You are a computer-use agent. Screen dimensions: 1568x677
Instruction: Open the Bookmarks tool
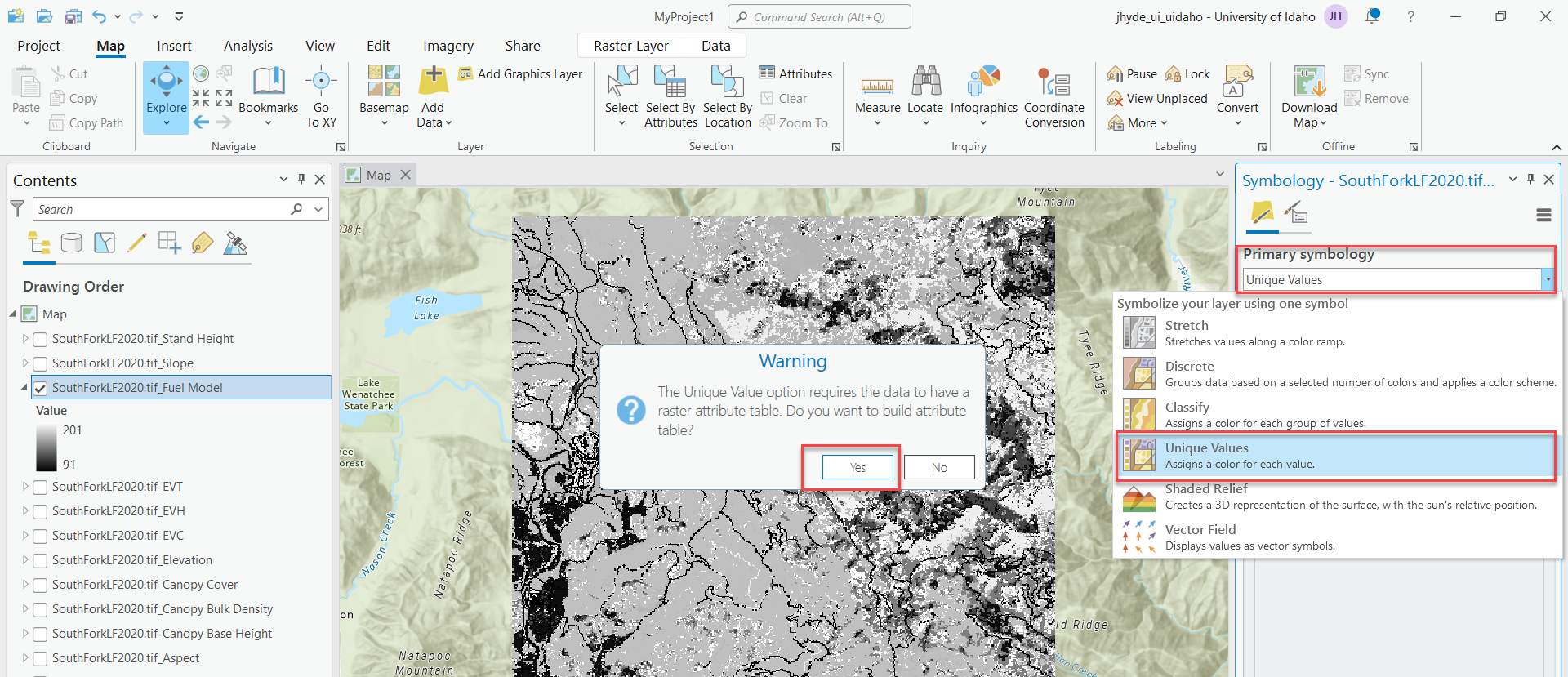coord(268,96)
